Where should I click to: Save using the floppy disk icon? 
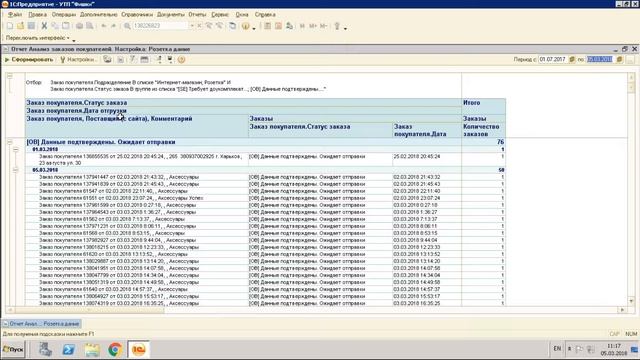(31, 26)
